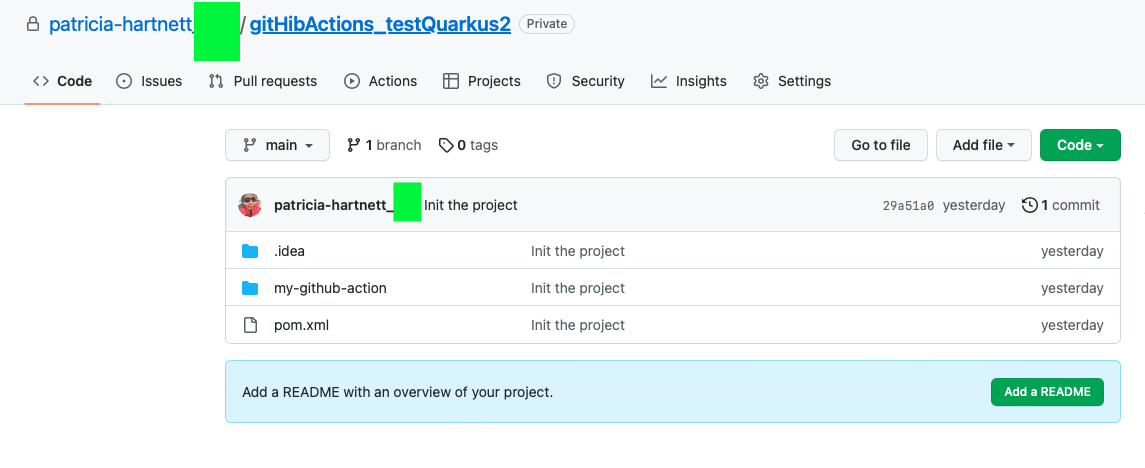Open the .idea folder
Image resolution: width=1145 pixels, height=468 pixels.
point(289,251)
